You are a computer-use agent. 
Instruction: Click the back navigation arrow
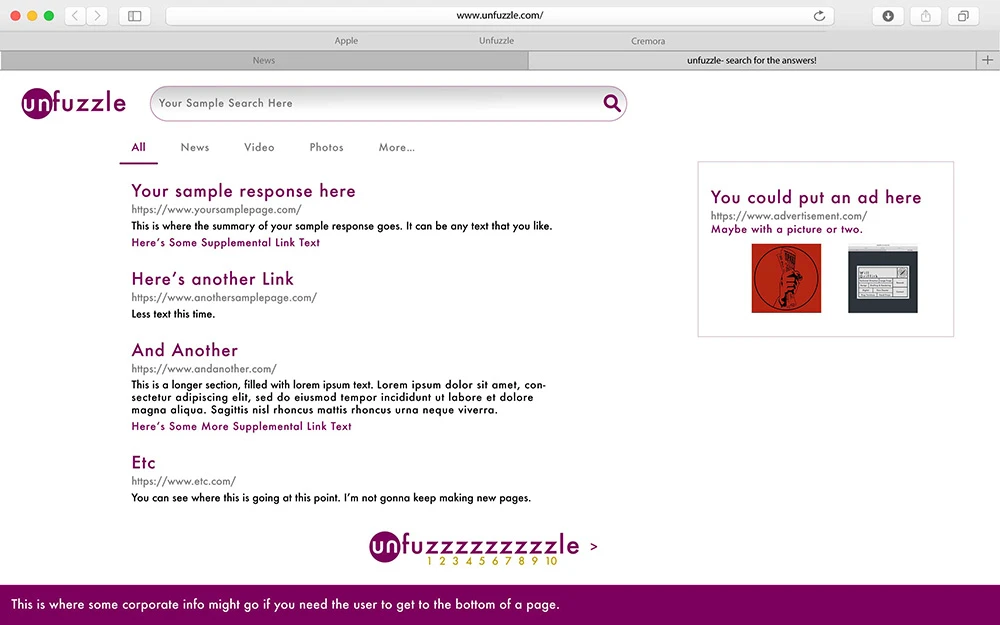point(73,16)
